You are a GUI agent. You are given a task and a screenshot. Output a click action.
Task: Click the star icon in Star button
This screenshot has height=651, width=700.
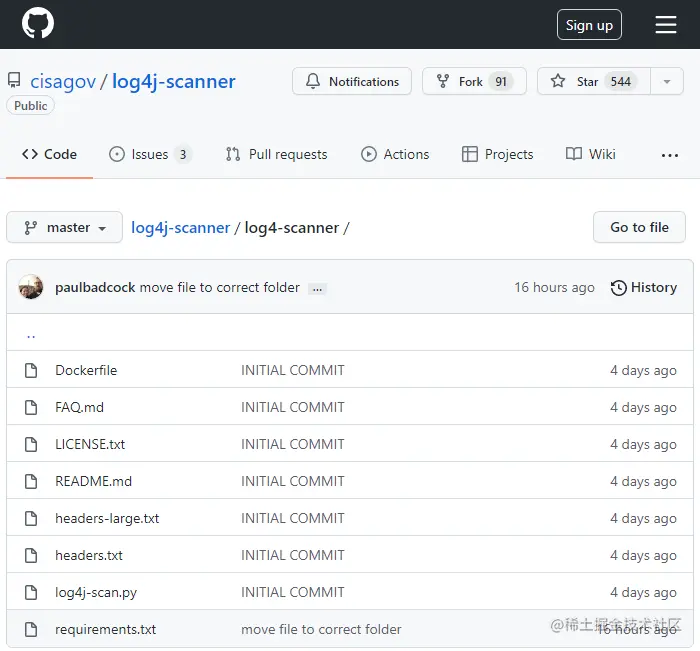(x=558, y=81)
